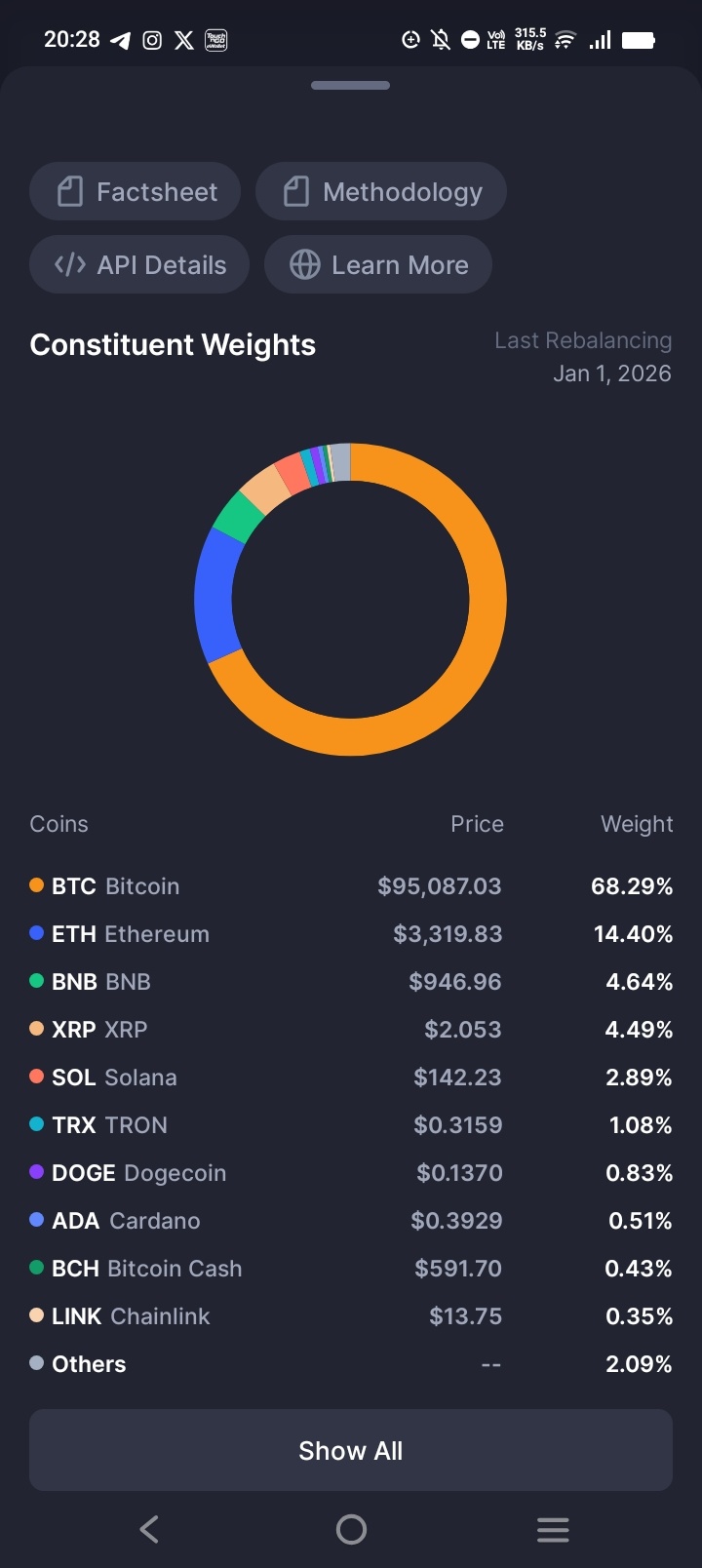Tap the Methodology document icon
Screen dimensions: 702x1568
pos(296,191)
